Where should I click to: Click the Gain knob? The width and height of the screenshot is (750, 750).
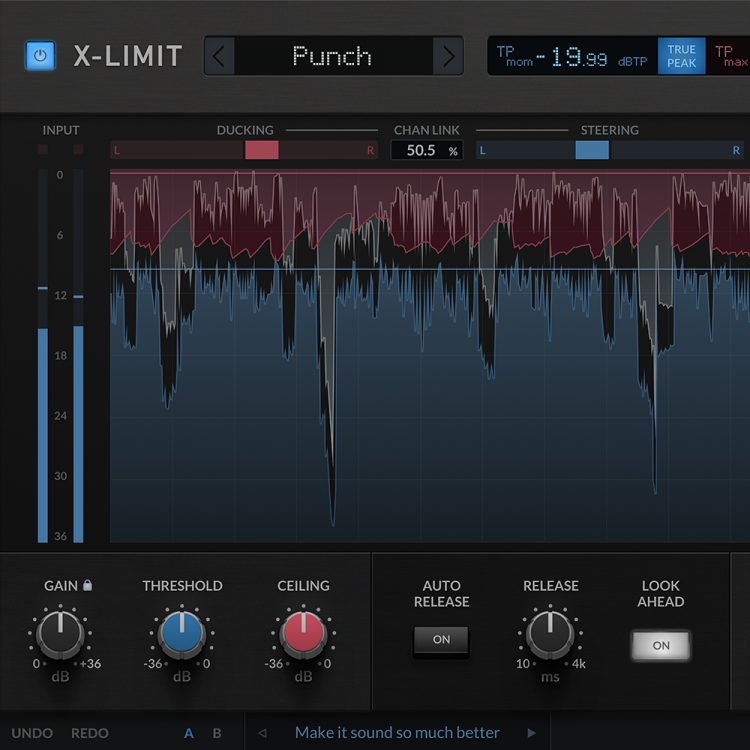[x=61, y=634]
